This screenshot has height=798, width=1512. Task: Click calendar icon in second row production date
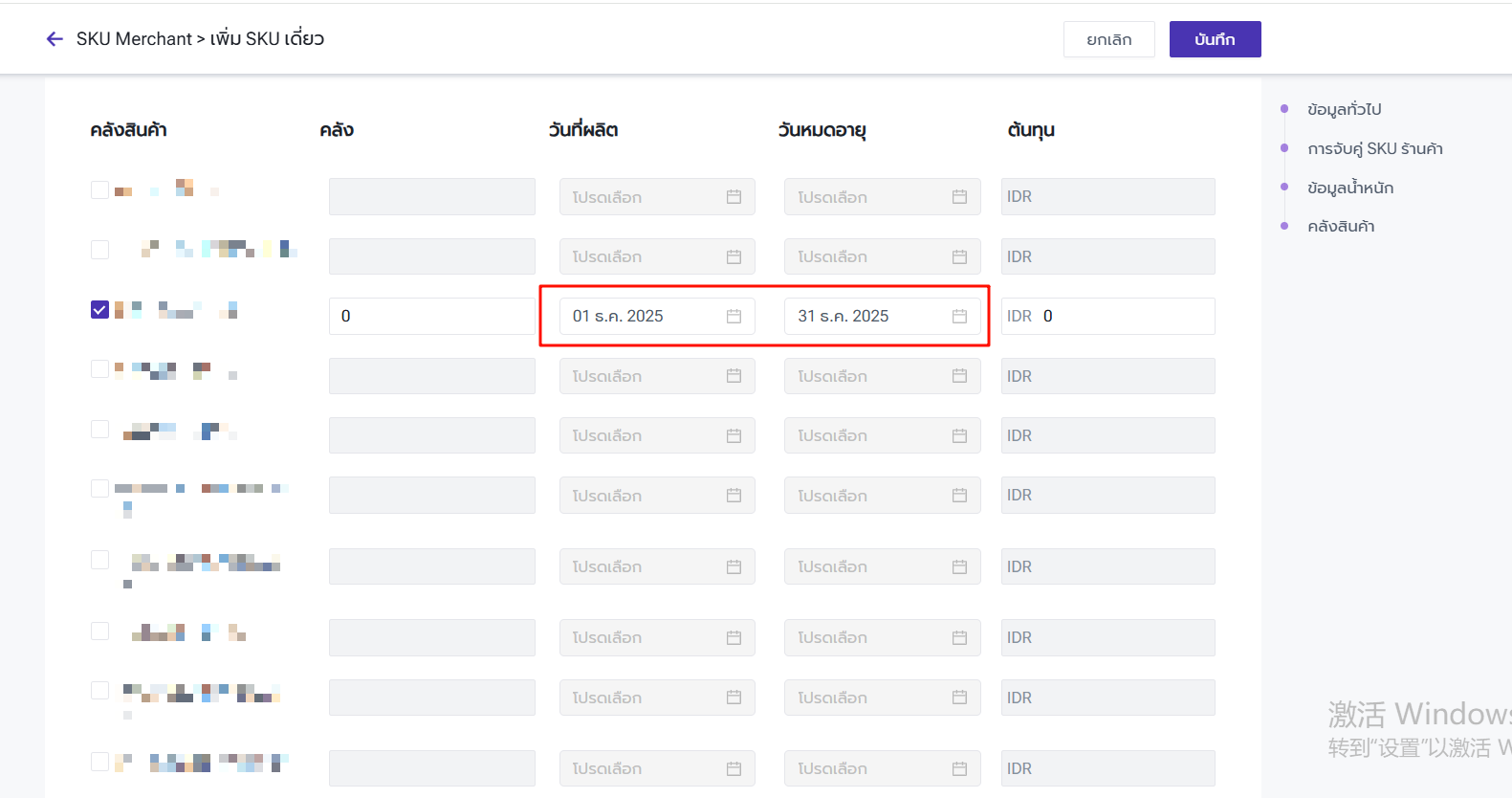coord(734,256)
